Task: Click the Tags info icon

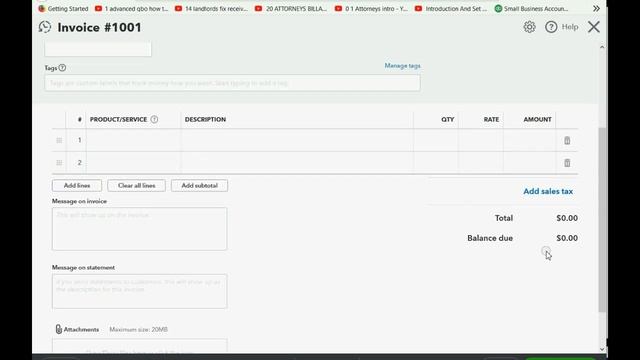Action: 62,68
